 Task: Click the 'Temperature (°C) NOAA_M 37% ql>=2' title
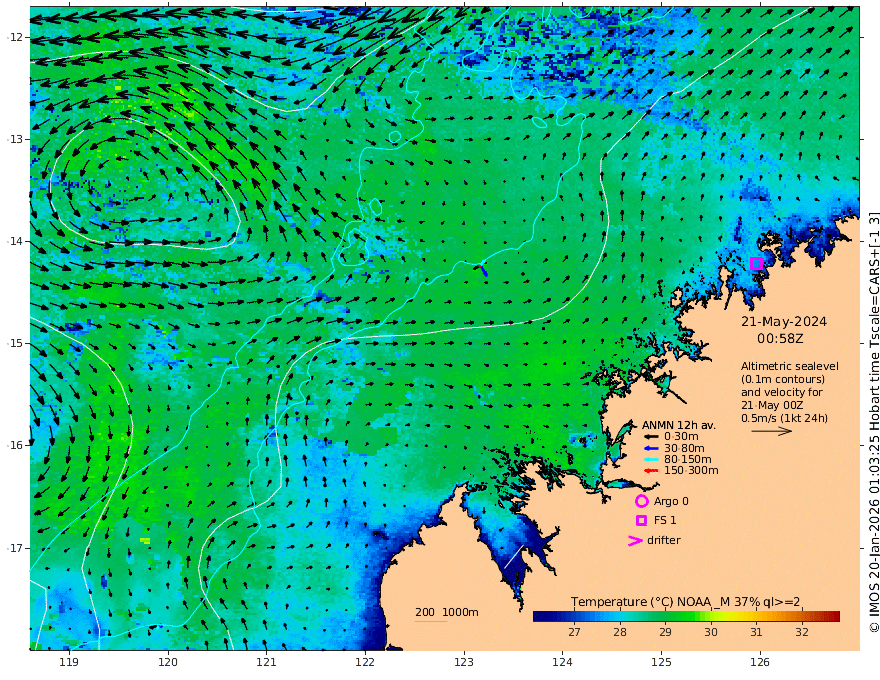[685, 602]
